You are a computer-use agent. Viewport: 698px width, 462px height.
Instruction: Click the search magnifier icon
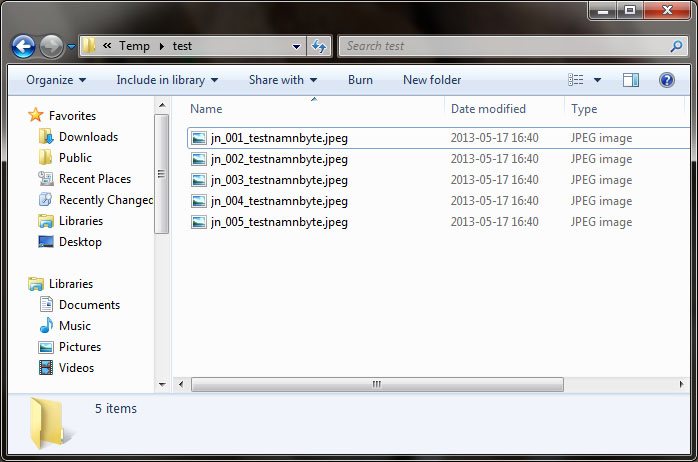pyautogui.click(x=676, y=46)
